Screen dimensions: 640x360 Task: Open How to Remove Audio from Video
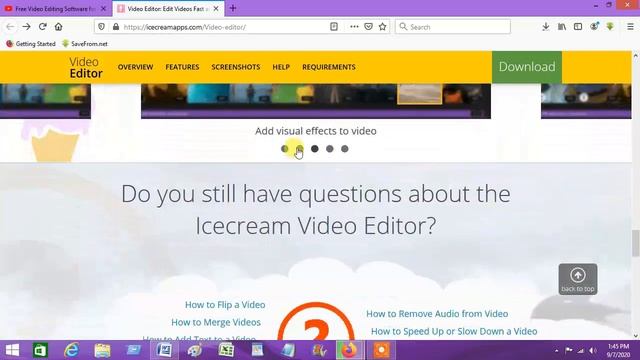[437, 314]
